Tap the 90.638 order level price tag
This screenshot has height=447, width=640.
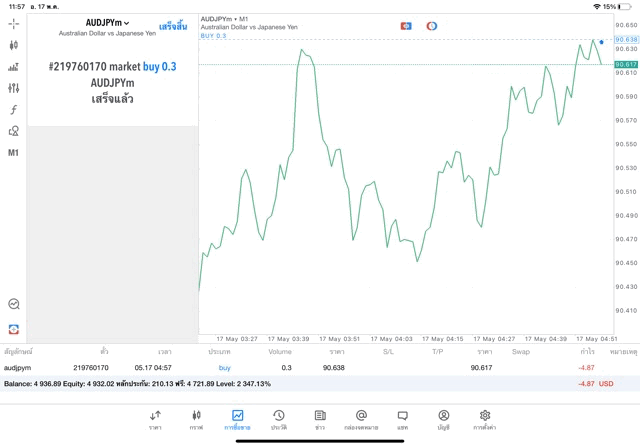[626, 40]
